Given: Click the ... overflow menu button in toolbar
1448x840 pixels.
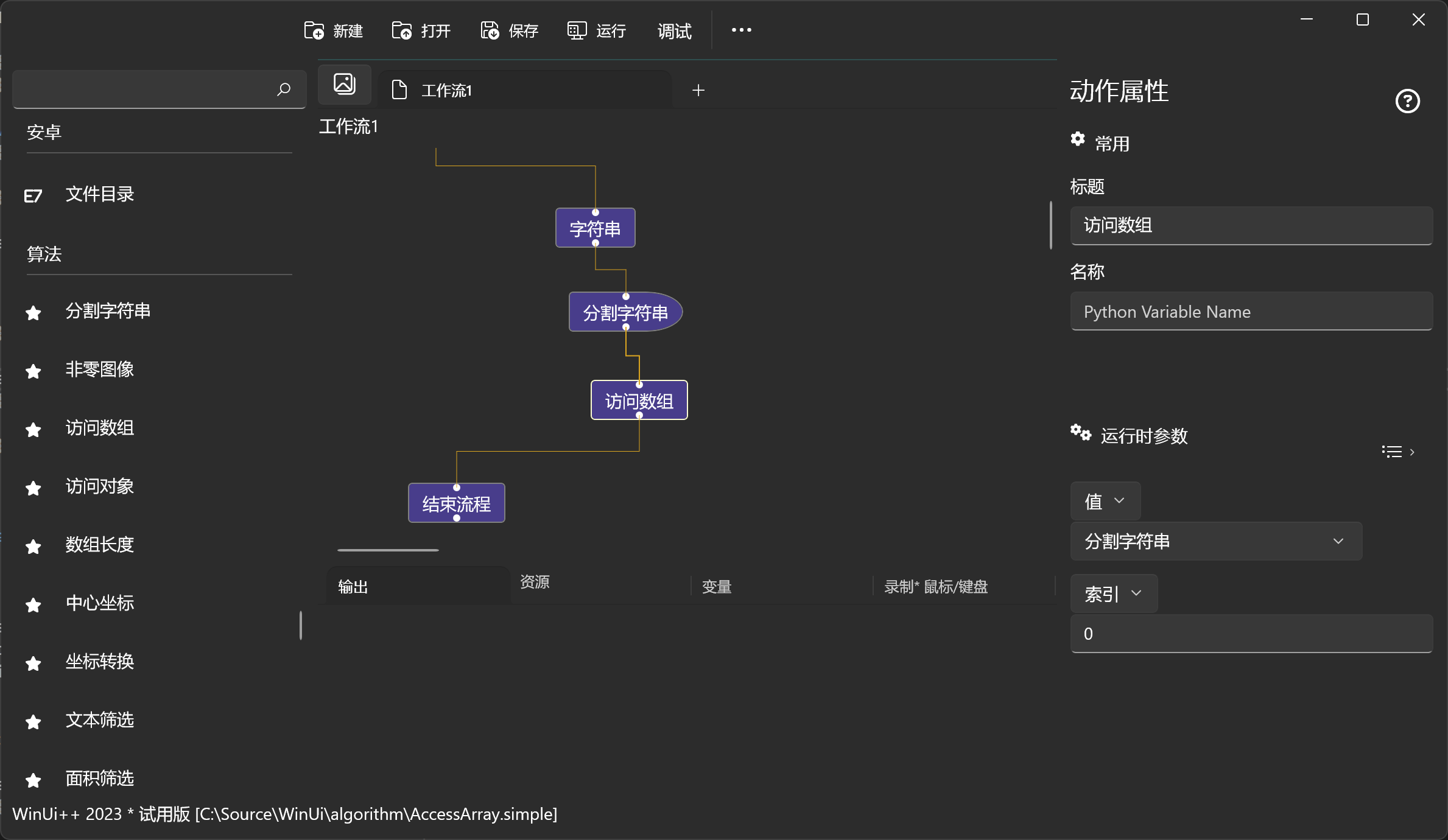Looking at the screenshot, I should coord(741,30).
